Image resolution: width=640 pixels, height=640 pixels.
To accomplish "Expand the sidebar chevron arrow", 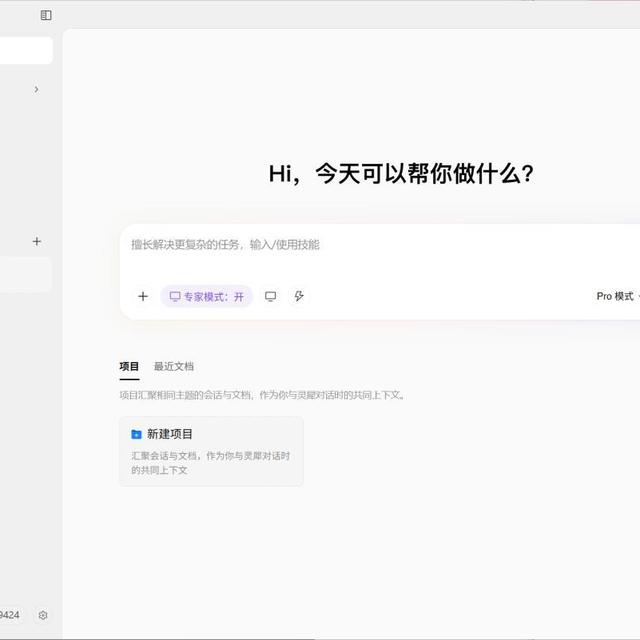I will pos(36,89).
